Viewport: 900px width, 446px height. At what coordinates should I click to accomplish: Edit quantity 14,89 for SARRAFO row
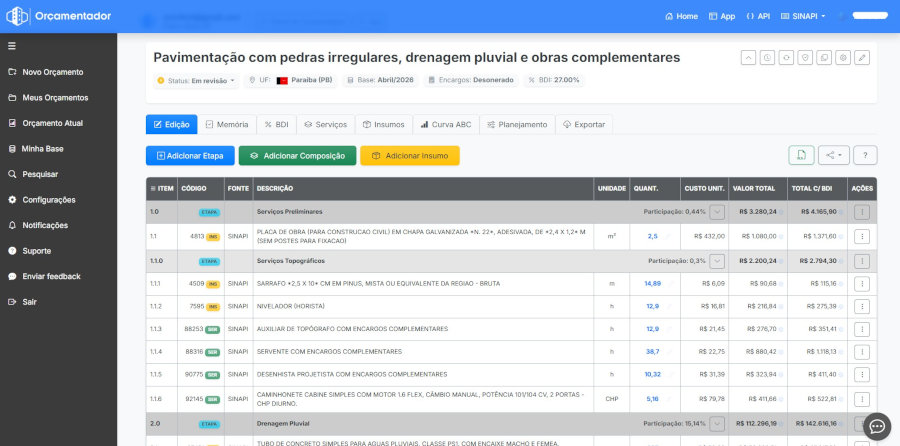[x=653, y=284]
